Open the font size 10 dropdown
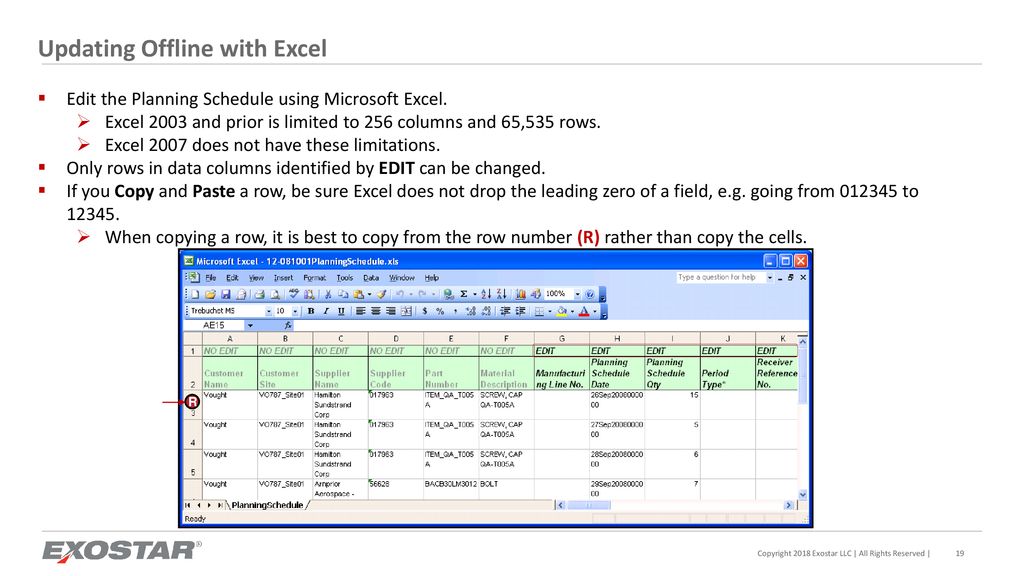 coord(295,312)
